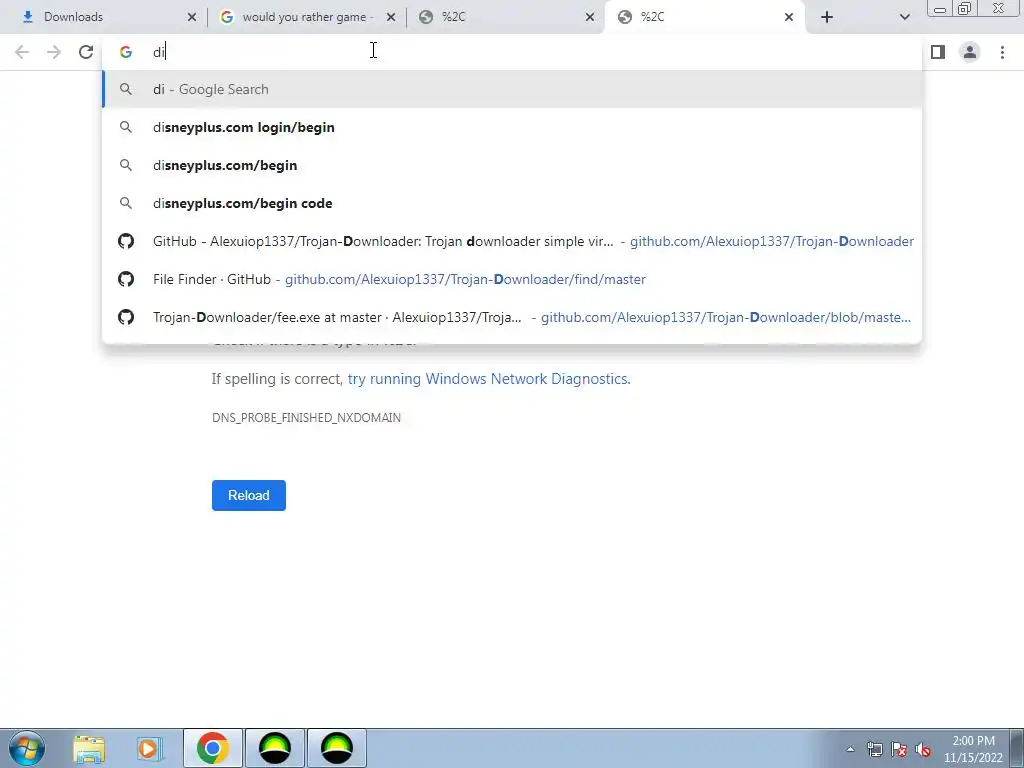1024x768 pixels.
Task: Click the first green-black circle taskbar app
Action: 275,748
